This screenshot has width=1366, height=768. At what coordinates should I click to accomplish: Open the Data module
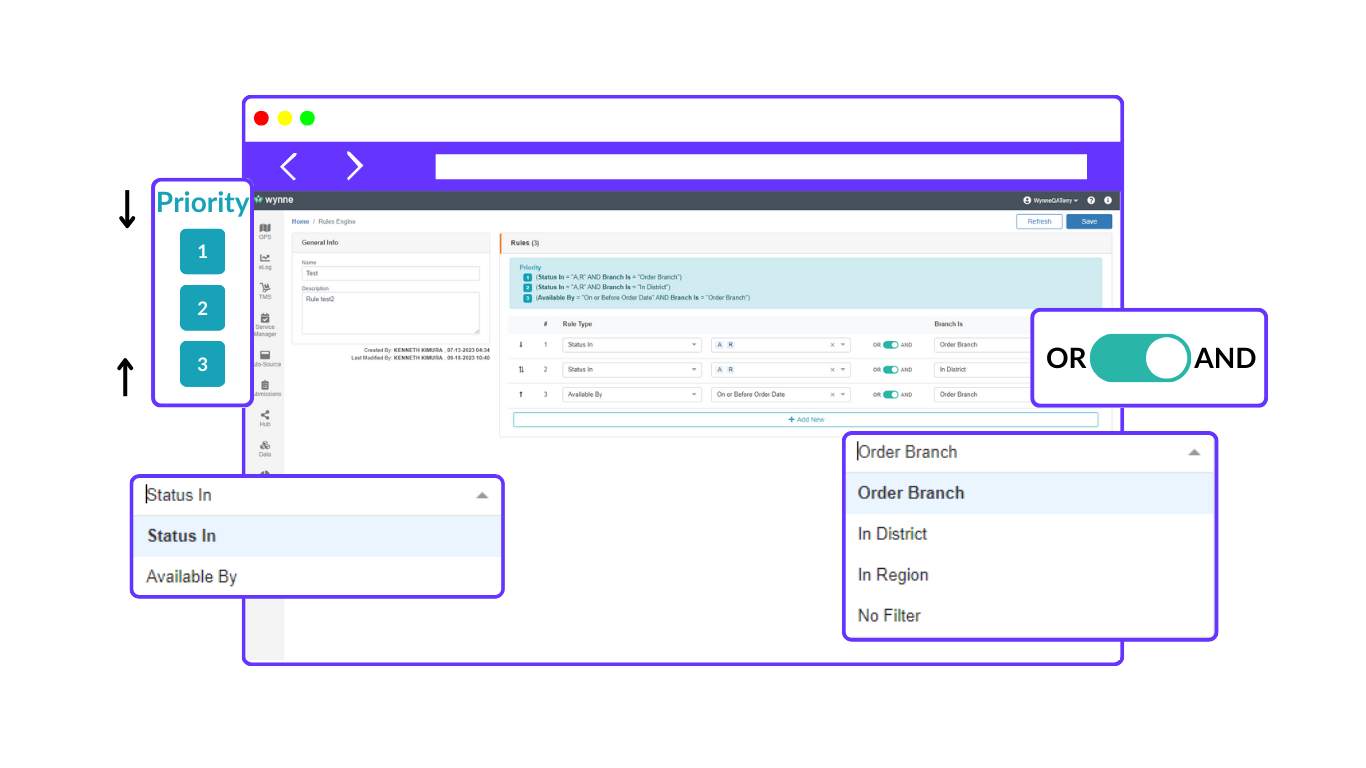pyautogui.click(x=265, y=448)
